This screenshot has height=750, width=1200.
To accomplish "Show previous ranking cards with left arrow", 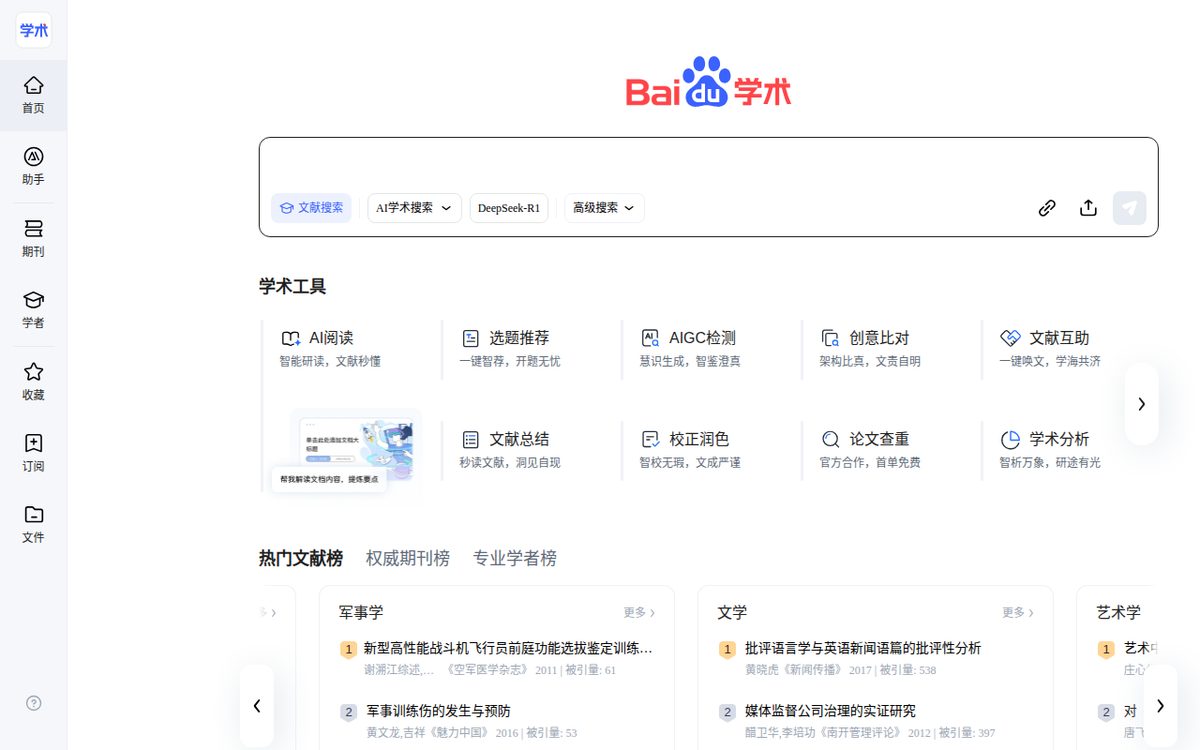I will (x=257, y=706).
